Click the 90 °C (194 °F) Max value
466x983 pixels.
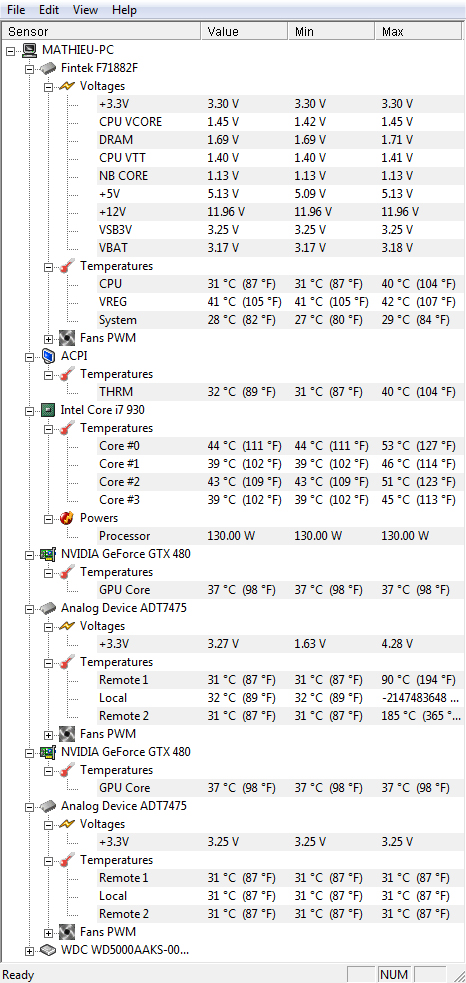tap(419, 680)
